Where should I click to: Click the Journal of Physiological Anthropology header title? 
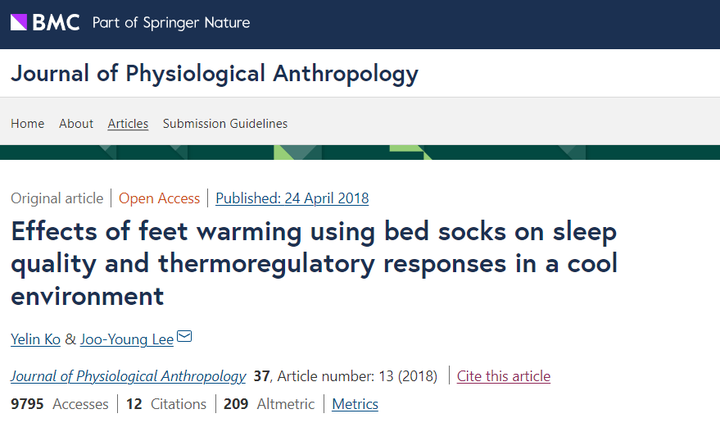point(214,74)
